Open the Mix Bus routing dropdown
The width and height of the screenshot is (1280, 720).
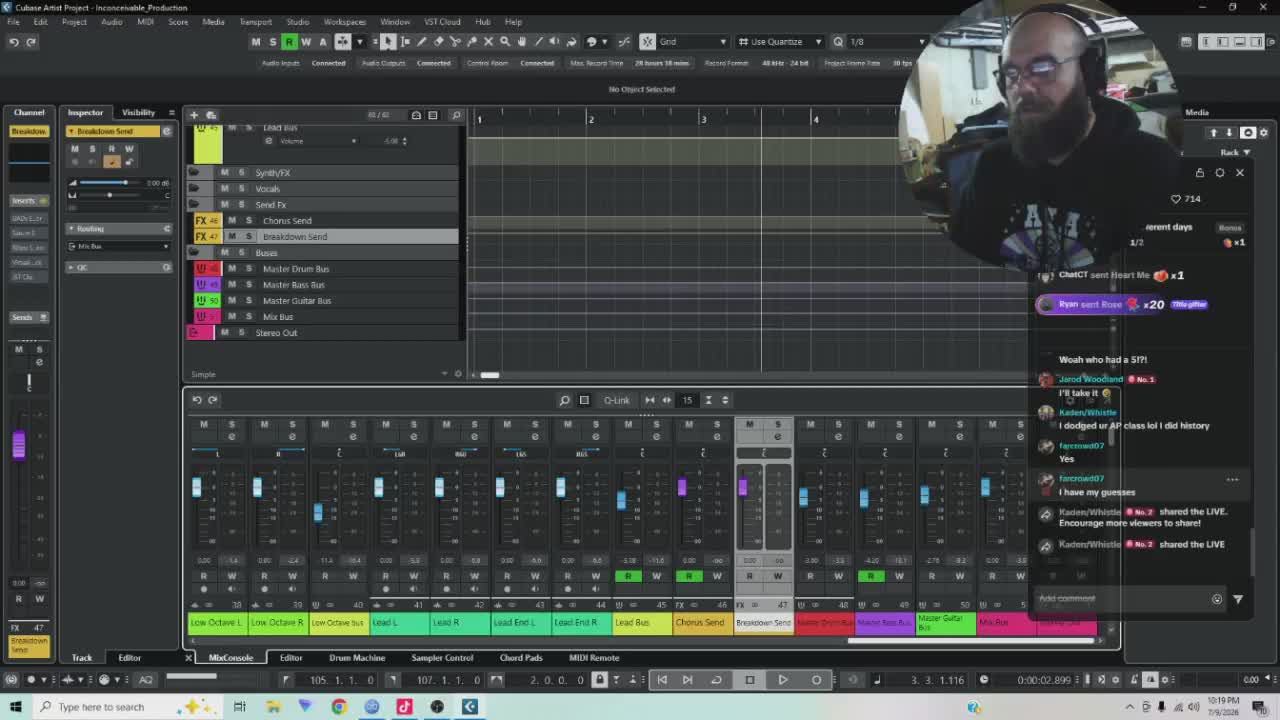click(119, 246)
